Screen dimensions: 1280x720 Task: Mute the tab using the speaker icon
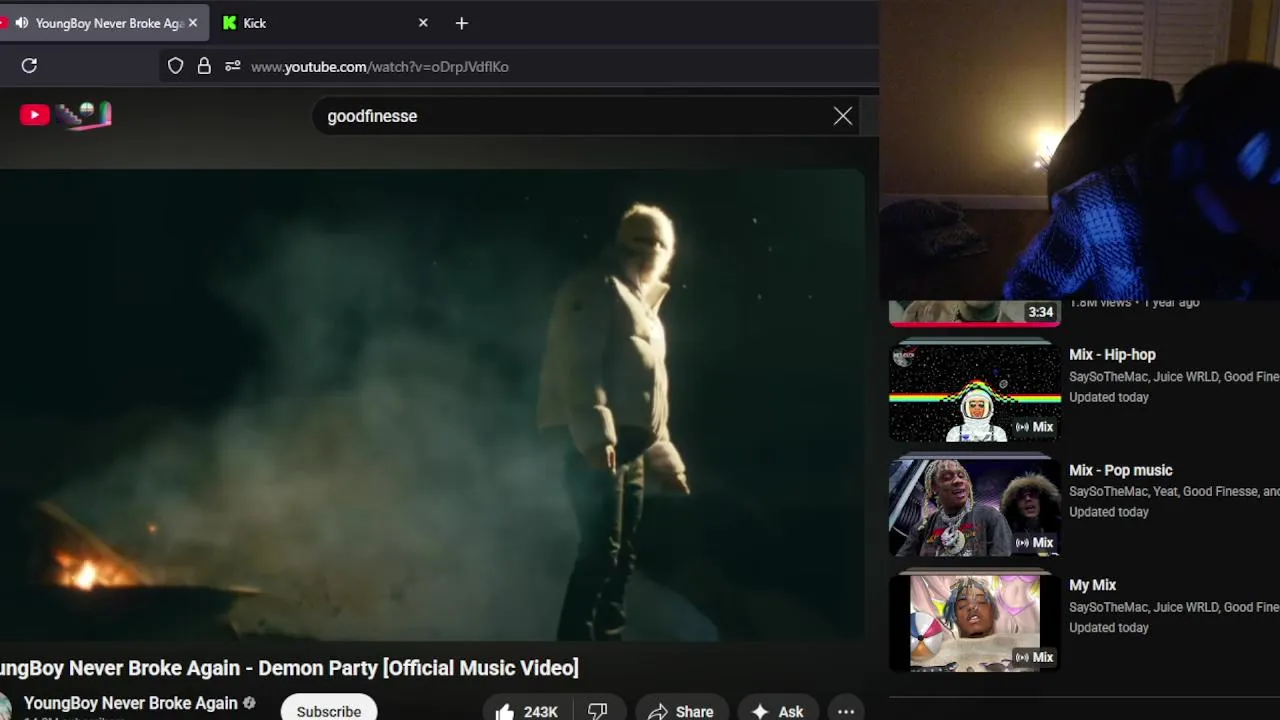tap(21, 23)
